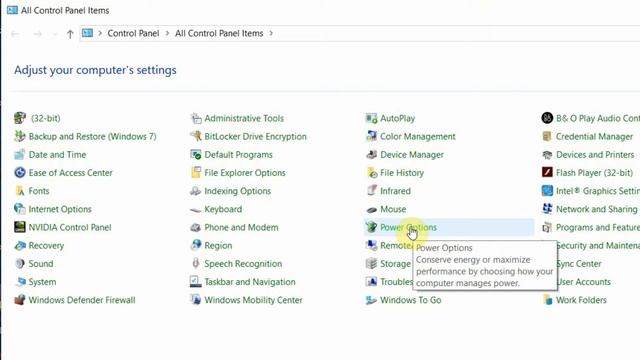
Task: Open the Intel Graphics Settings link
Action: tap(598, 191)
